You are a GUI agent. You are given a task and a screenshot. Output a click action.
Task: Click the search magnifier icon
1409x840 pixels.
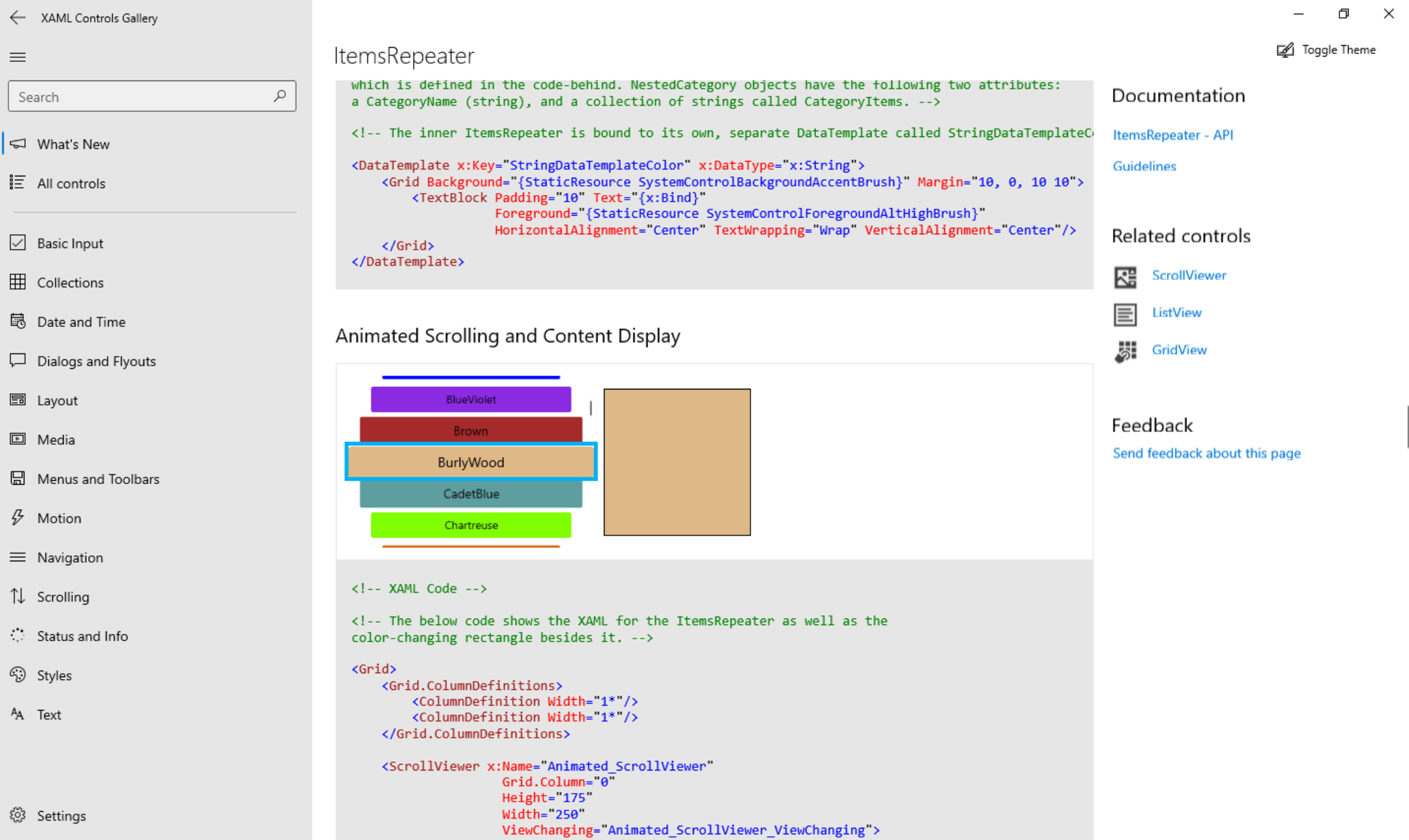(x=279, y=97)
